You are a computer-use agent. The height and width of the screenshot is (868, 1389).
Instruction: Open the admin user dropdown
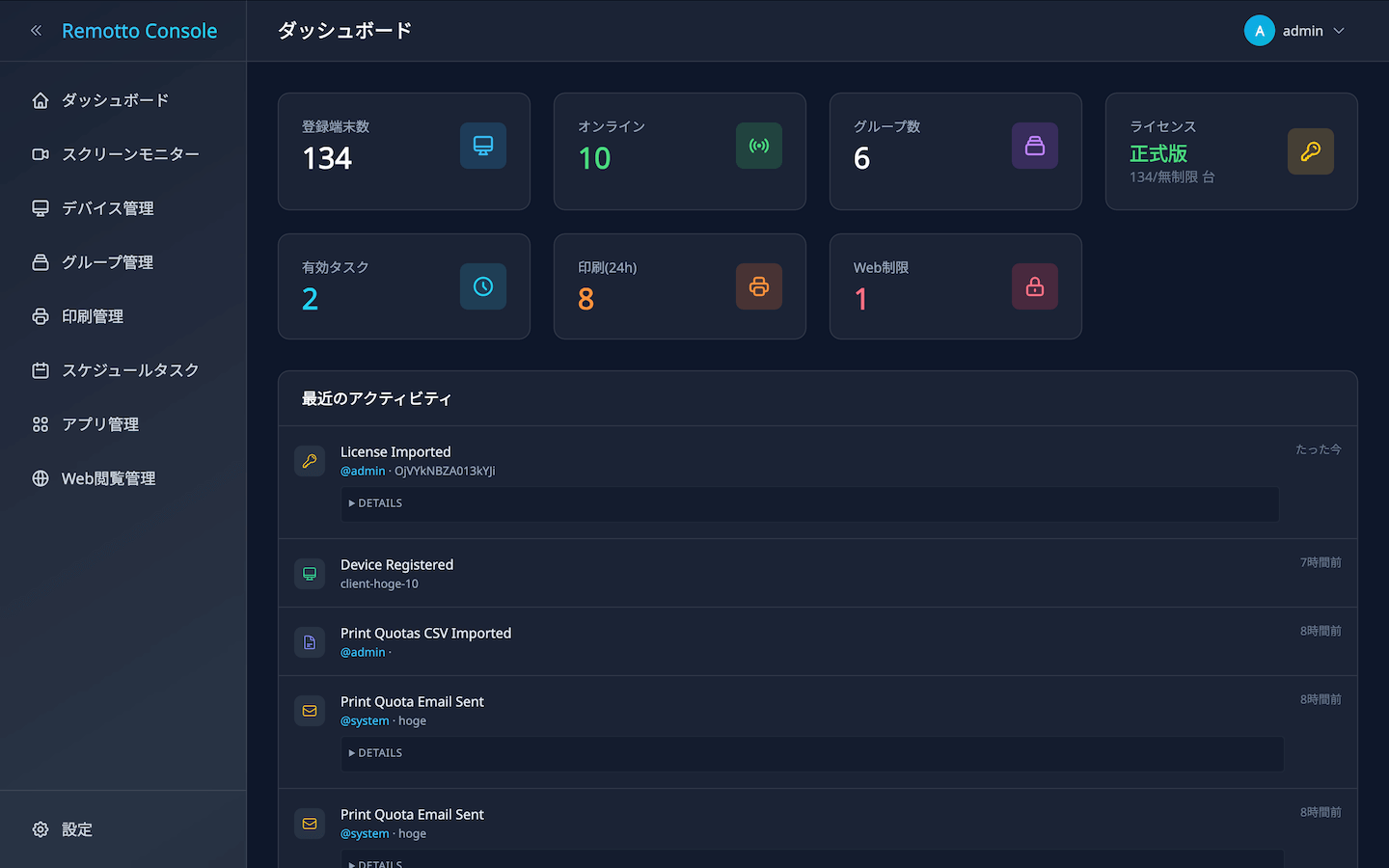(1294, 31)
